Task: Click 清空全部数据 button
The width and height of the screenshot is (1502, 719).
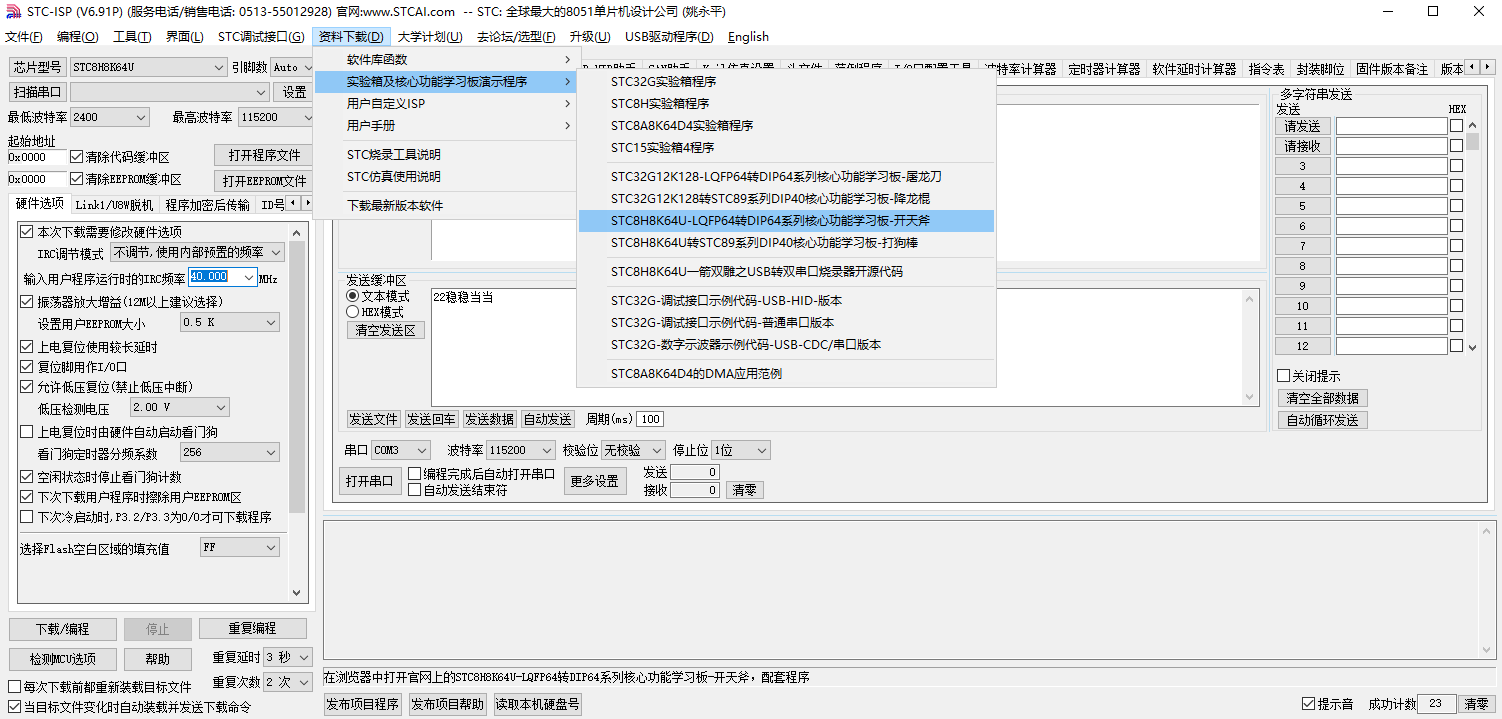Action: click(1322, 398)
